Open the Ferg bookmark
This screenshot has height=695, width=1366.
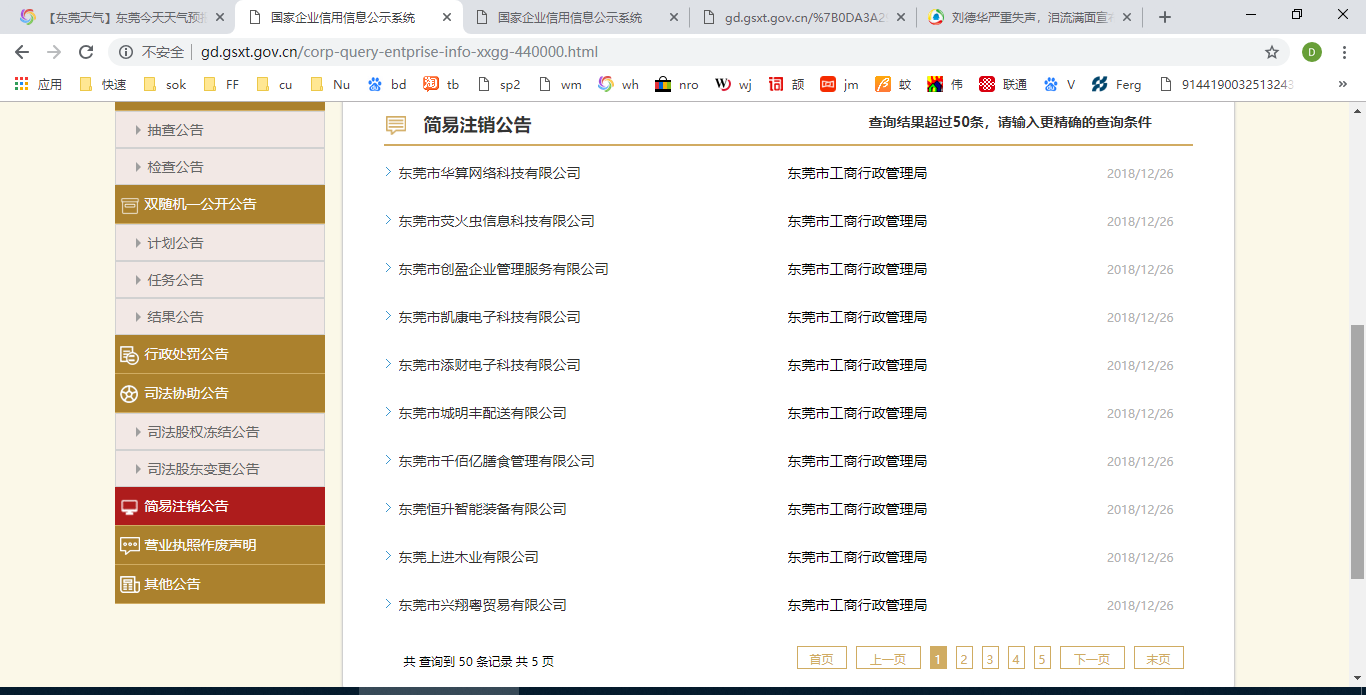pos(1117,85)
